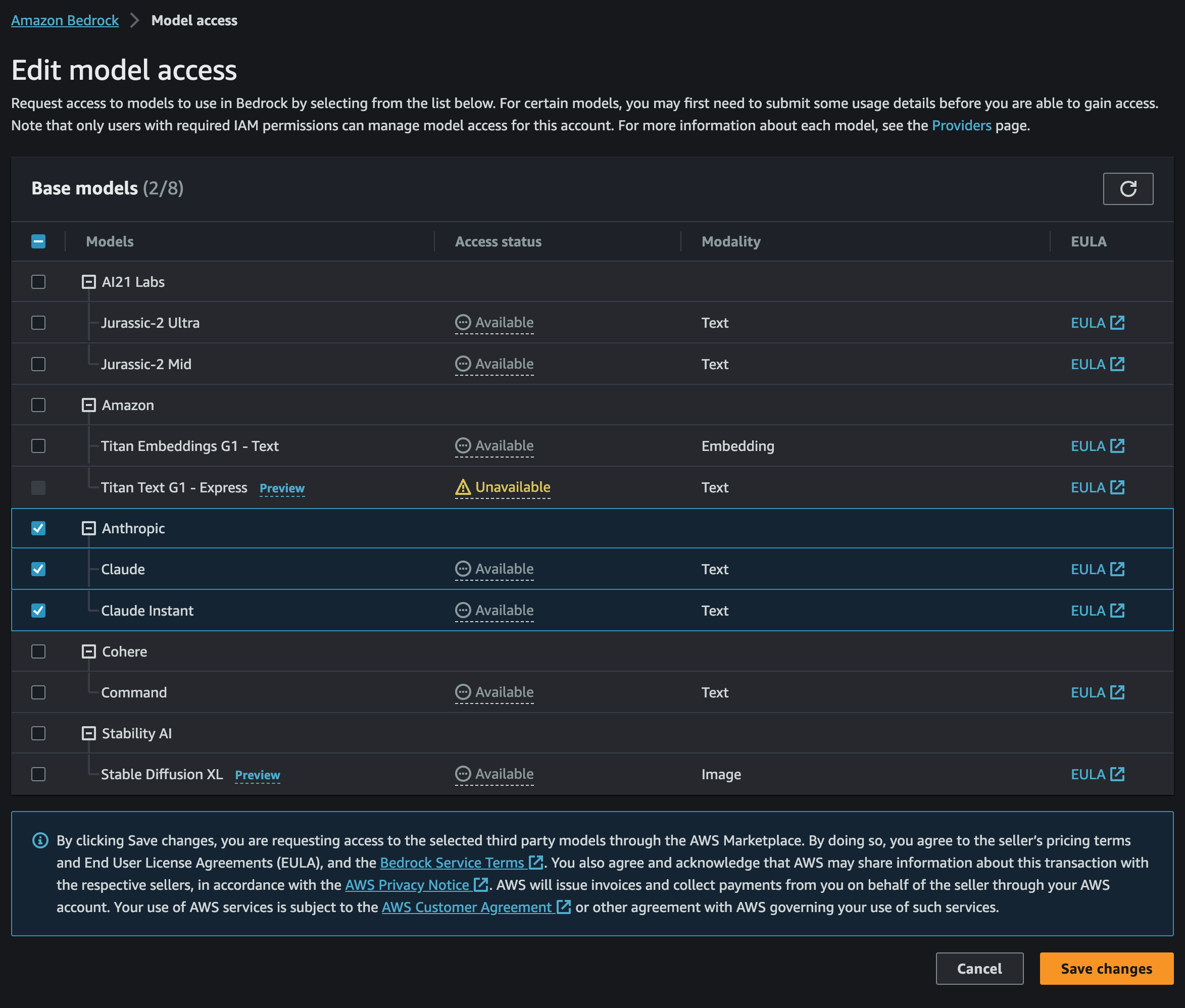Collapse the Anthropic provider group

click(88, 529)
